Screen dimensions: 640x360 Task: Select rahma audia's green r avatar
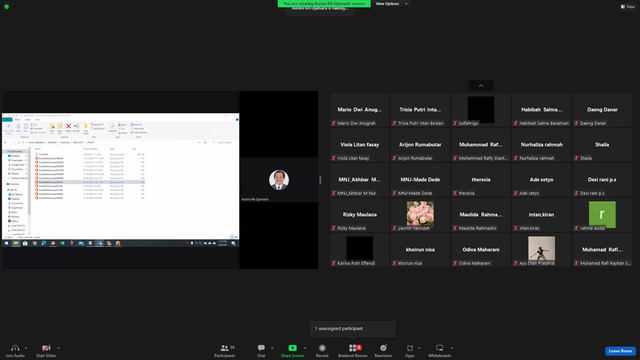pos(602,214)
